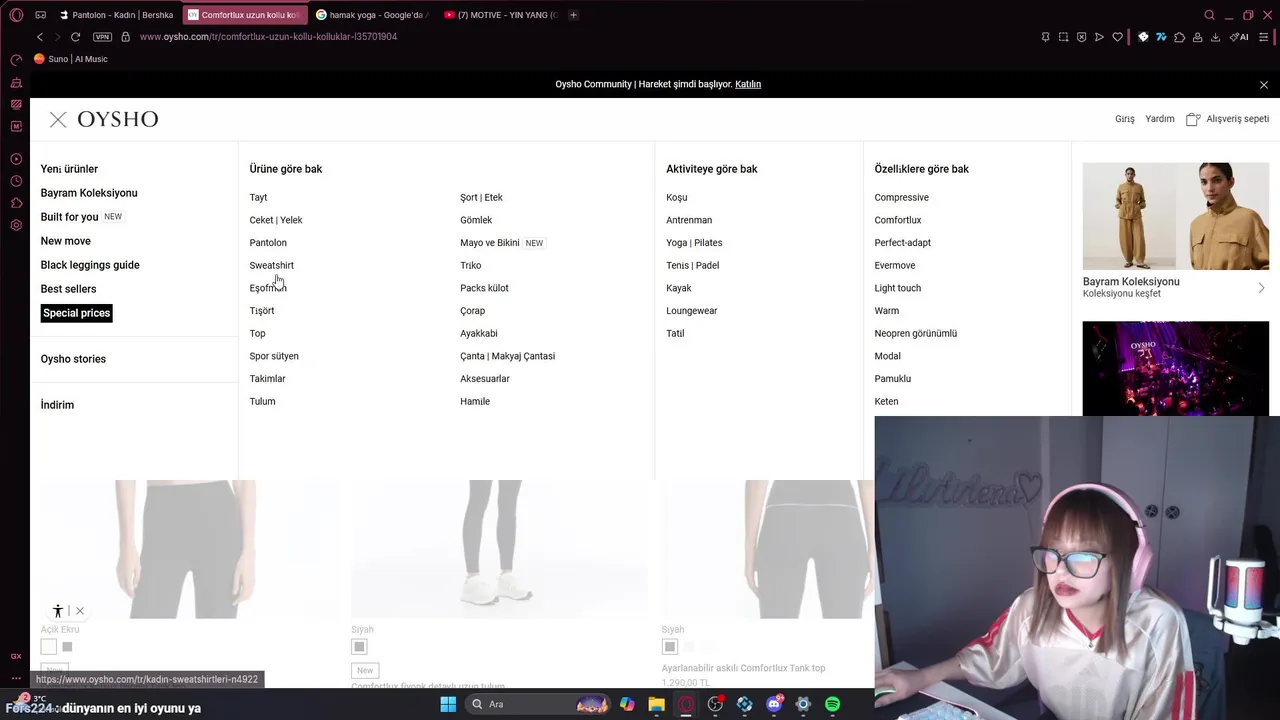Open the Mayo ve Bikini category
Screen dimensions: 1280x720
489,243
